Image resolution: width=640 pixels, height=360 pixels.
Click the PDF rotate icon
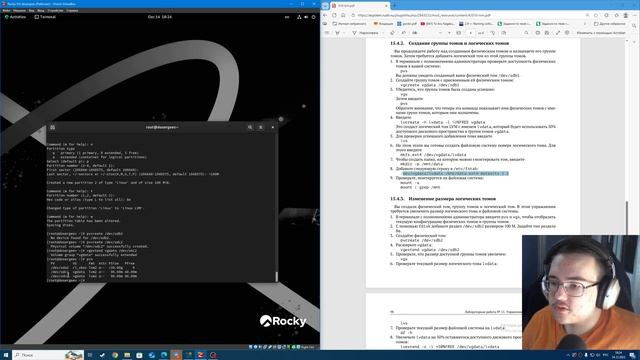click(493, 33)
